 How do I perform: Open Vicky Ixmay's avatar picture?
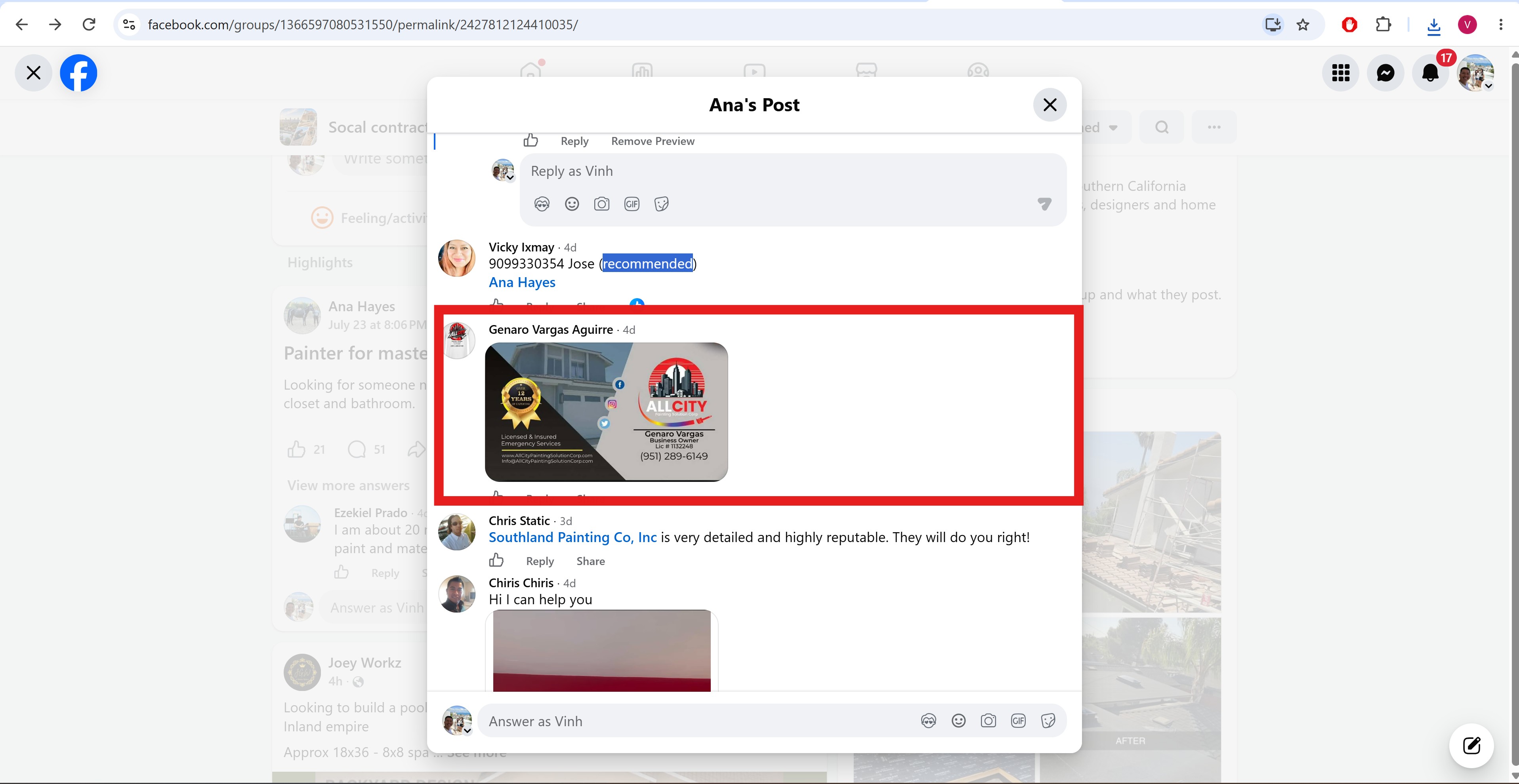456,258
